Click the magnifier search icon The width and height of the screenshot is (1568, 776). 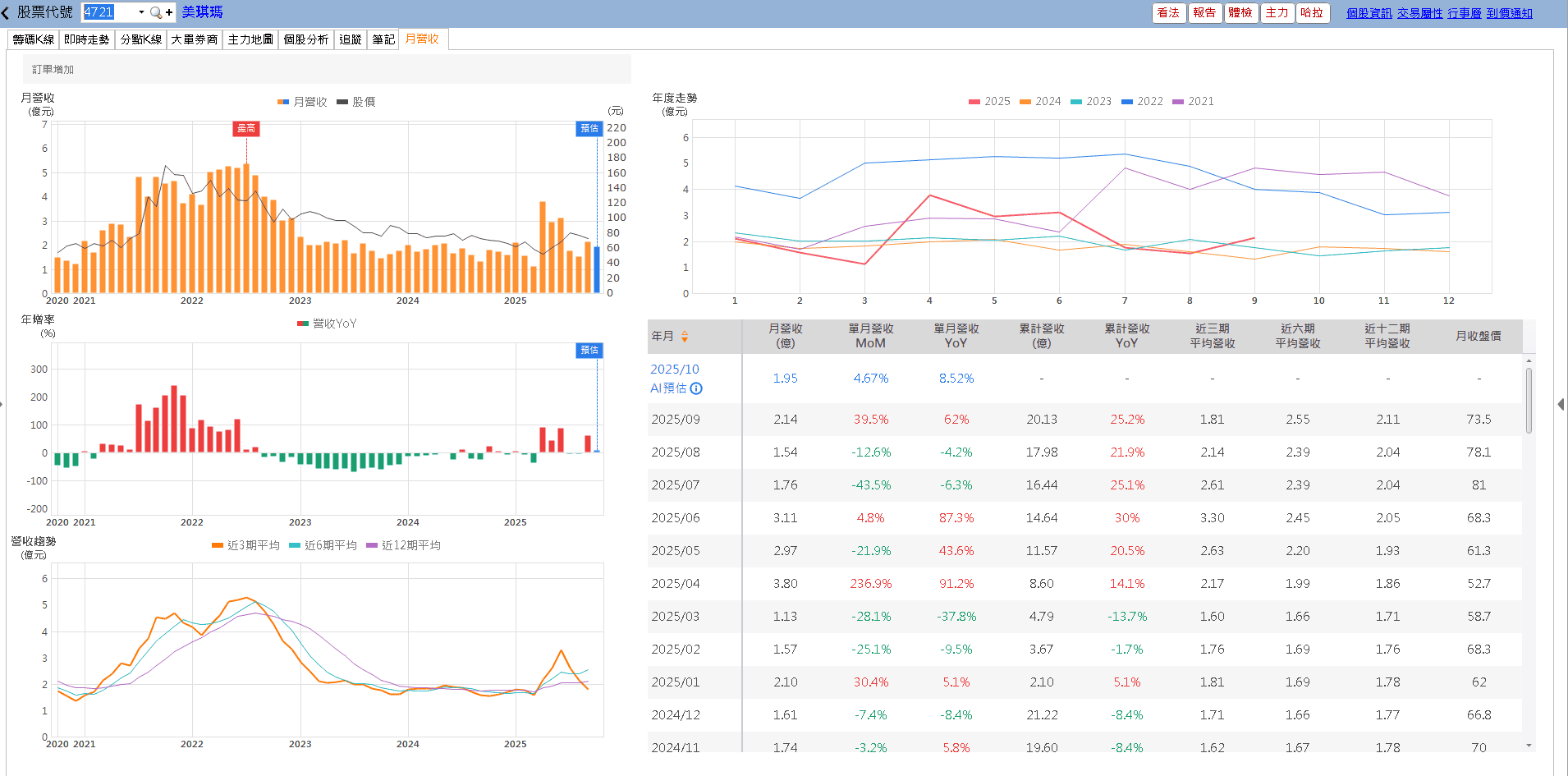[155, 13]
